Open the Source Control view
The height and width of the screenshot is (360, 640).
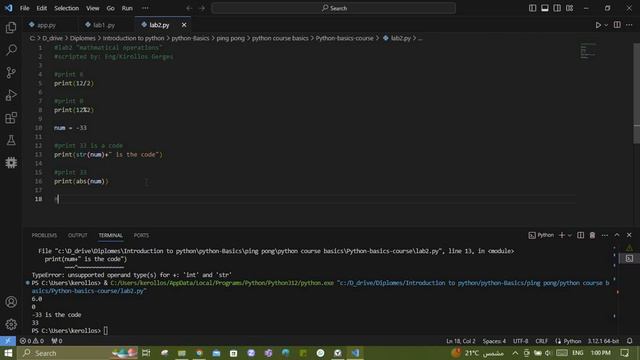click(11, 73)
